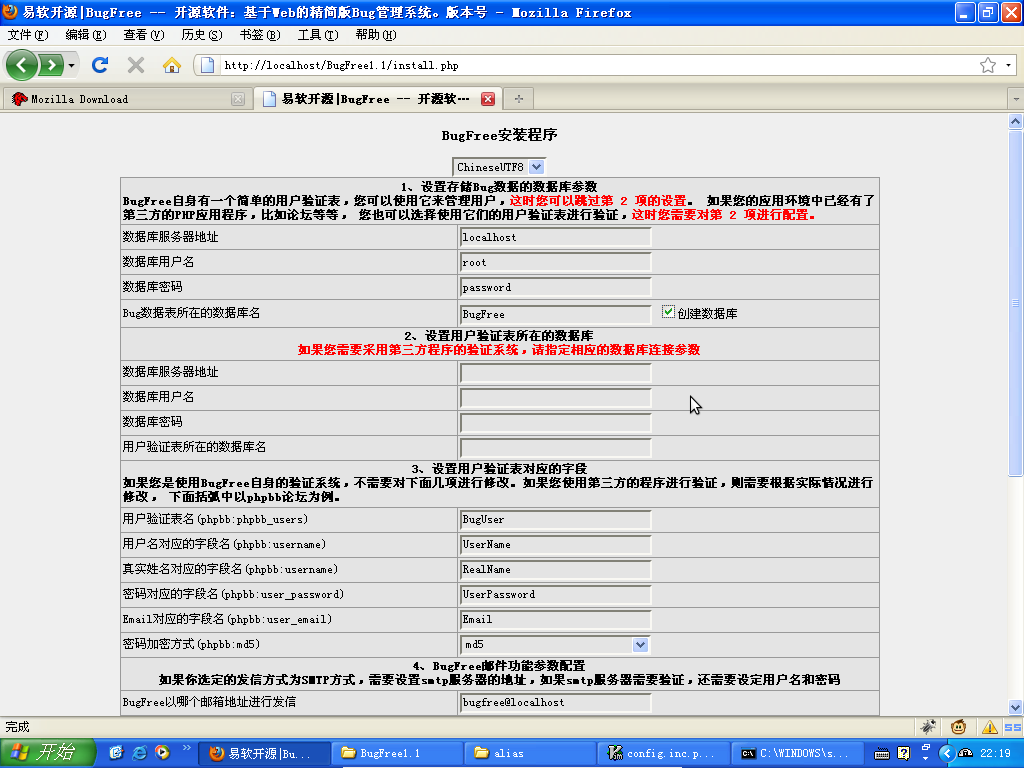Click section 2 empty 数据库用户名 field
The width and height of the screenshot is (1024, 768).
pyautogui.click(x=555, y=398)
